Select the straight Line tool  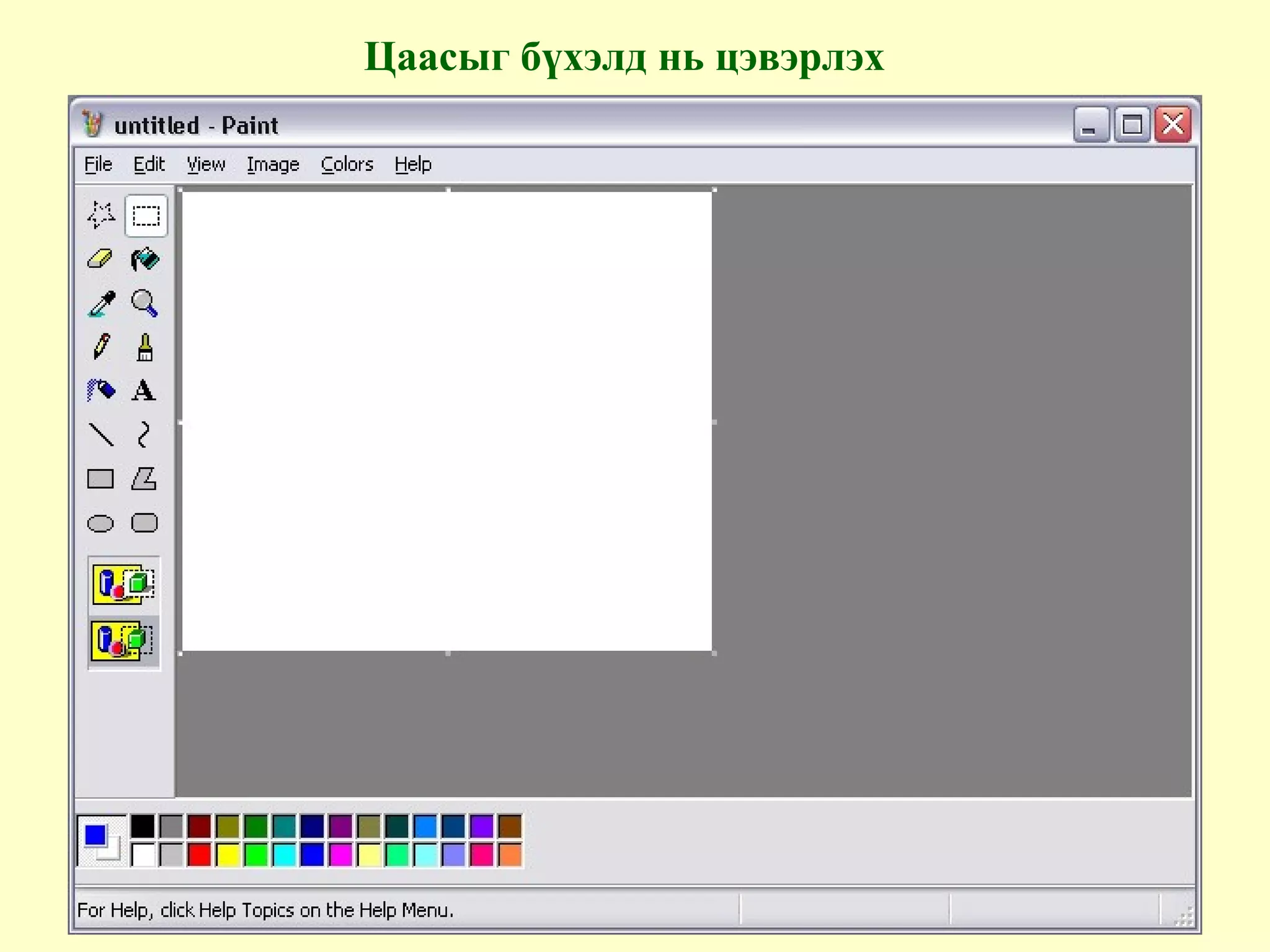[100, 435]
